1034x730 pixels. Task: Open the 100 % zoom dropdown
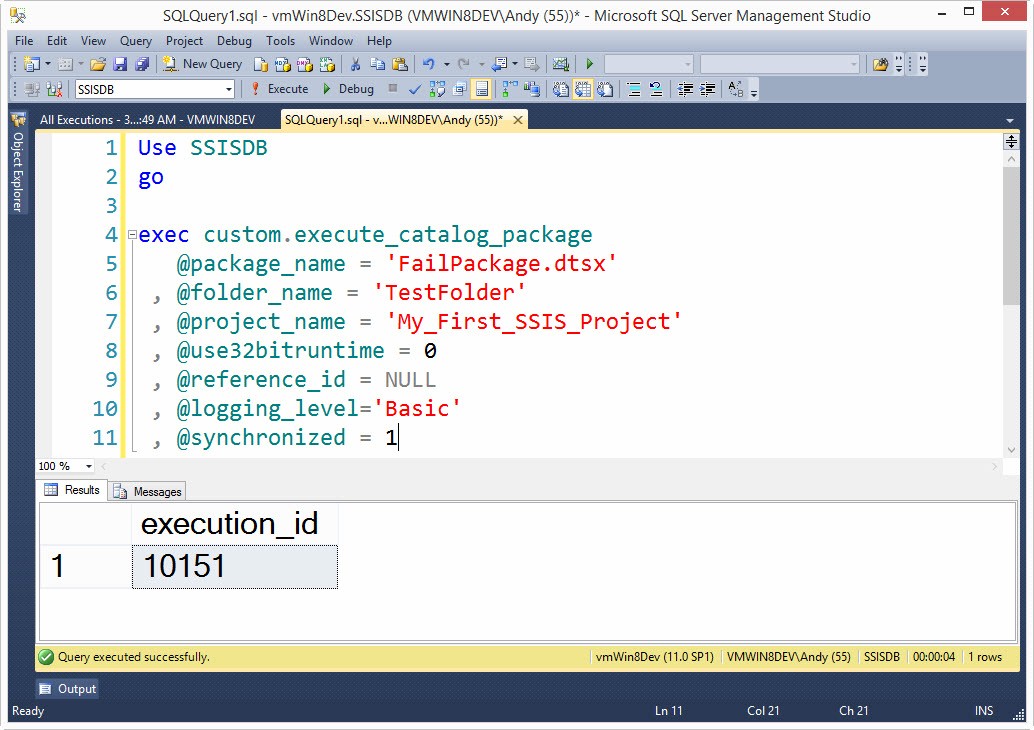point(88,466)
